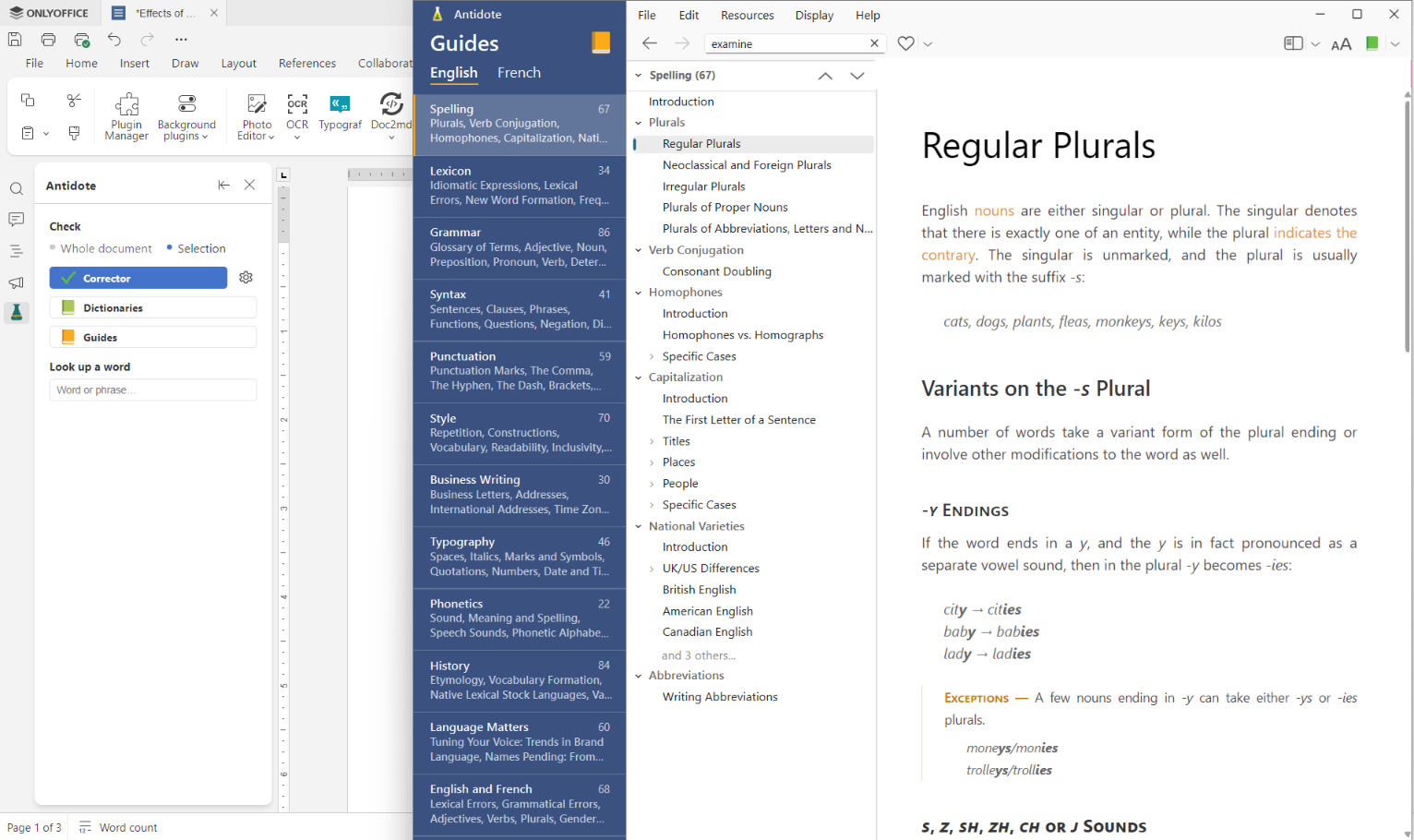This screenshot has height=840, width=1414.
Task: Go forward in Antidote Guides
Action: [x=682, y=43]
